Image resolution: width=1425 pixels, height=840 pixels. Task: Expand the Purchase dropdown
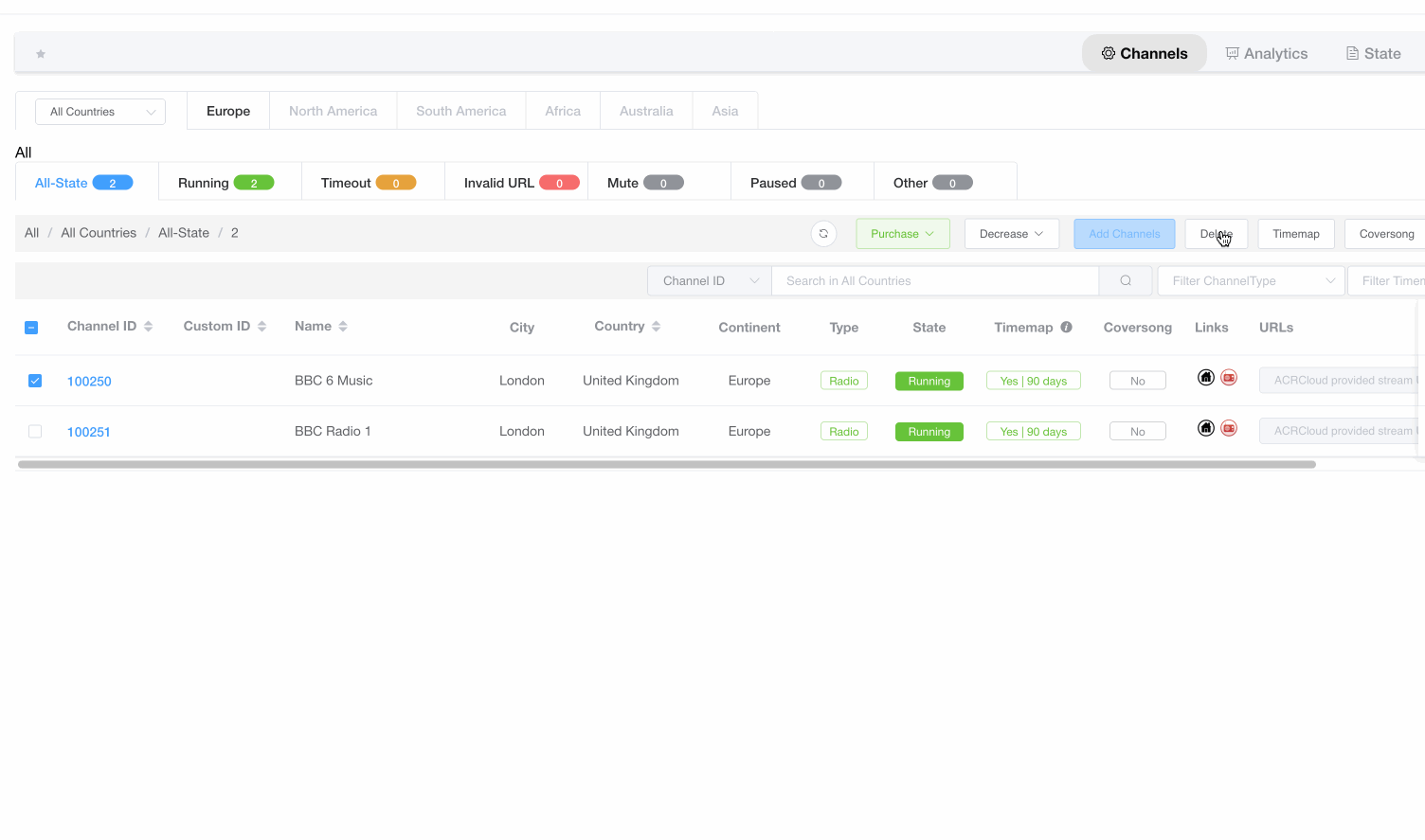[x=902, y=234]
